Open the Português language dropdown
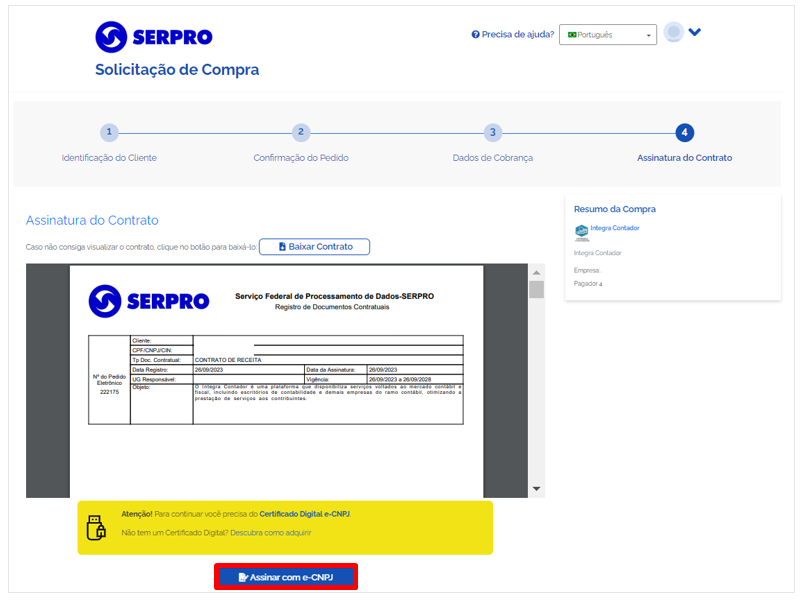Screen dimensions: 803x603 [608, 35]
